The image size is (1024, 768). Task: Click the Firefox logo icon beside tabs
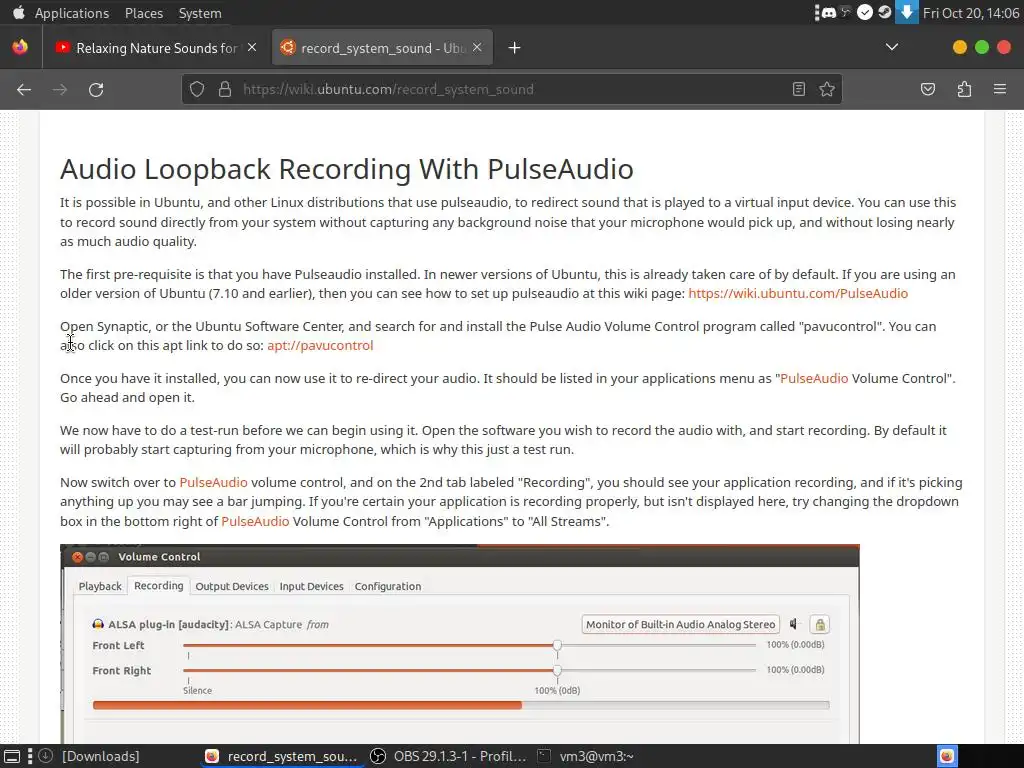pos(20,47)
